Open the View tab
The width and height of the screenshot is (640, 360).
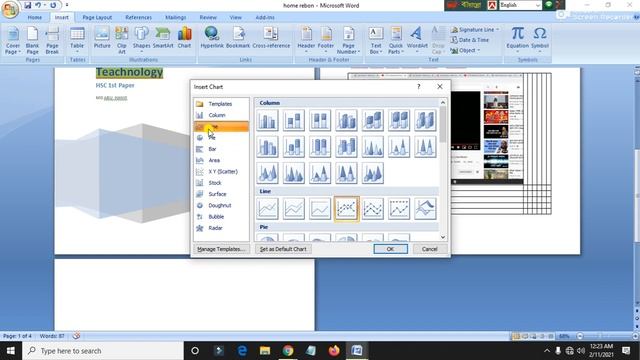click(x=236, y=18)
